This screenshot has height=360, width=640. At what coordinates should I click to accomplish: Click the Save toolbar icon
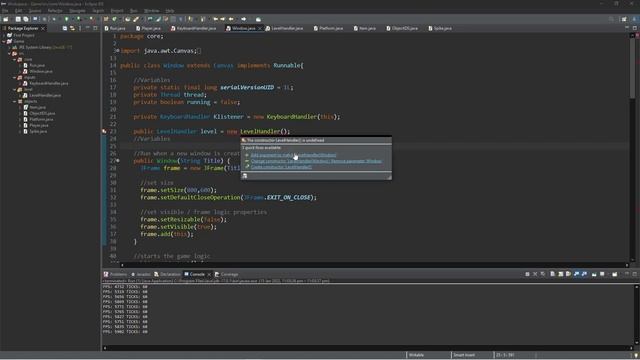tap(18, 19)
